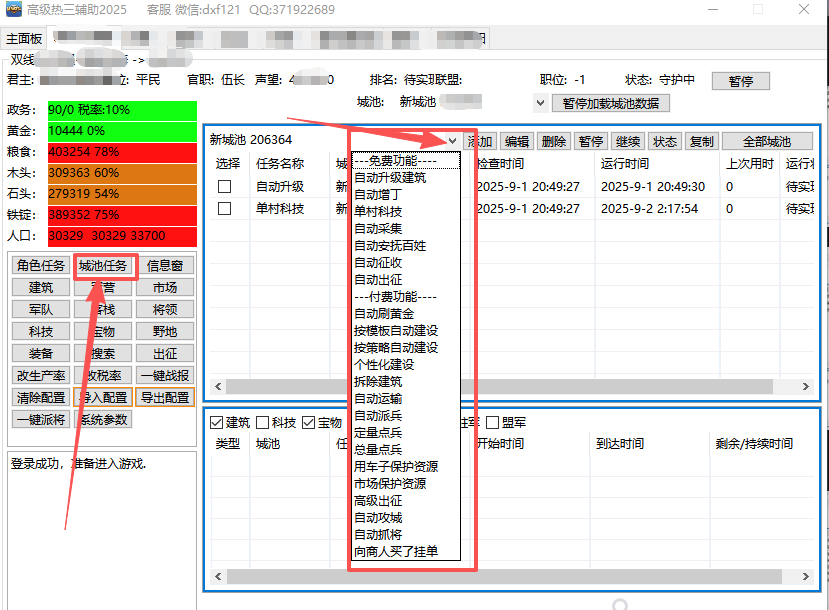829x610 pixels.
Task: Enable the 科技 filter checkbox
Action: coord(263,422)
